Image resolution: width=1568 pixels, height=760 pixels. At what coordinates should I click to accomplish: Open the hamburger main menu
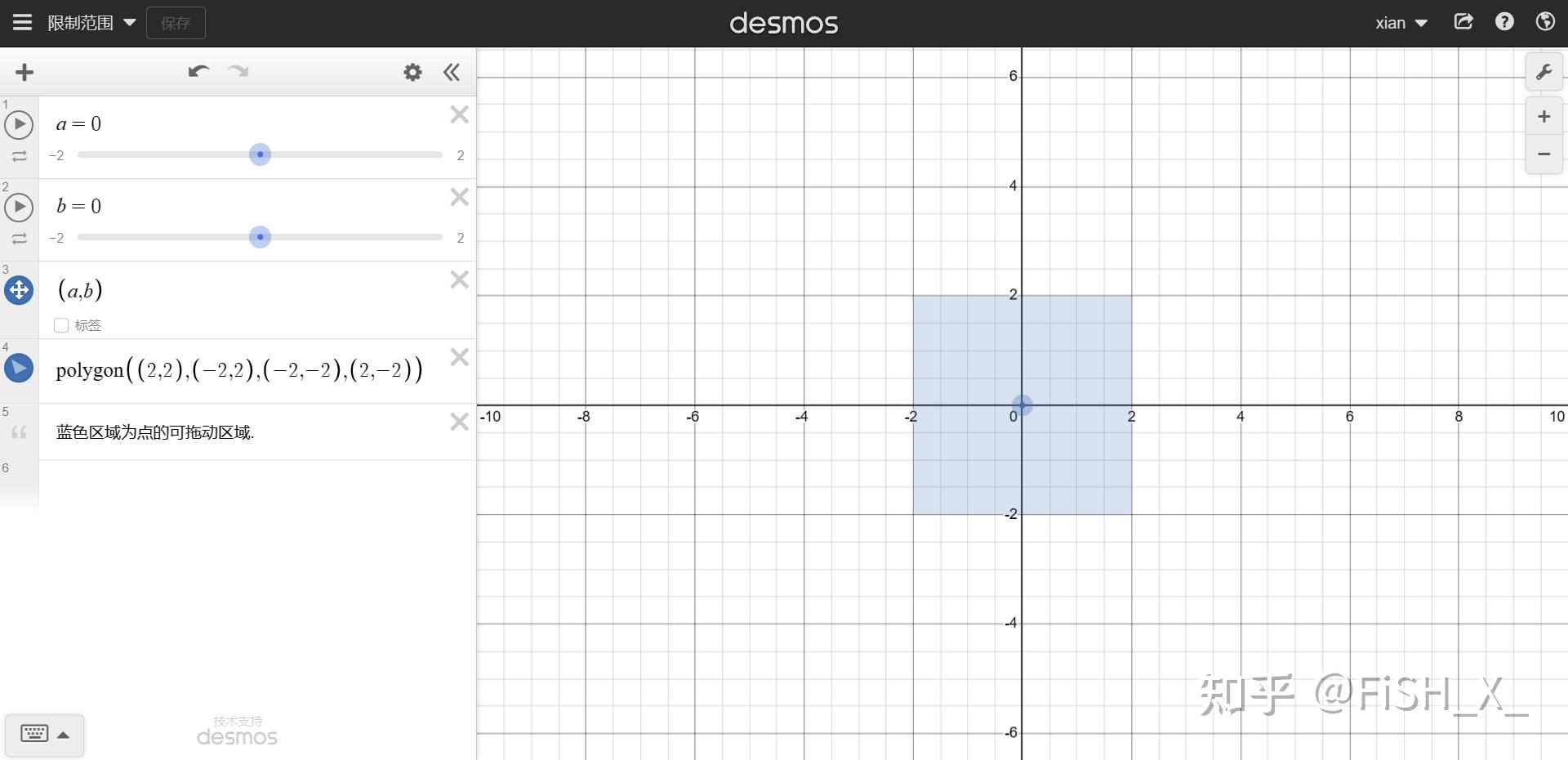(22, 23)
